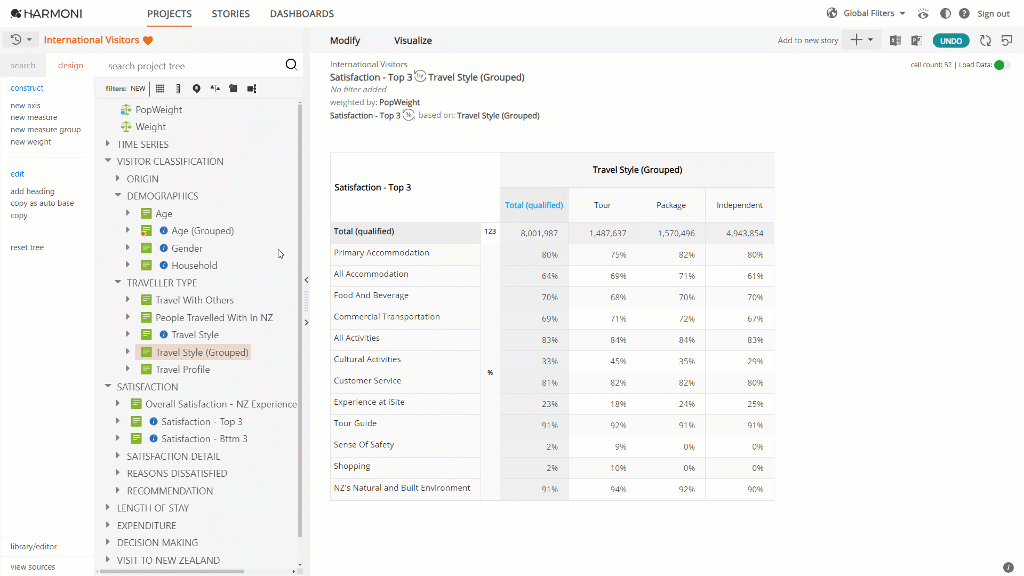1024x576 pixels.
Task: Click the UNDO button
Action: [x=951, y=40]
